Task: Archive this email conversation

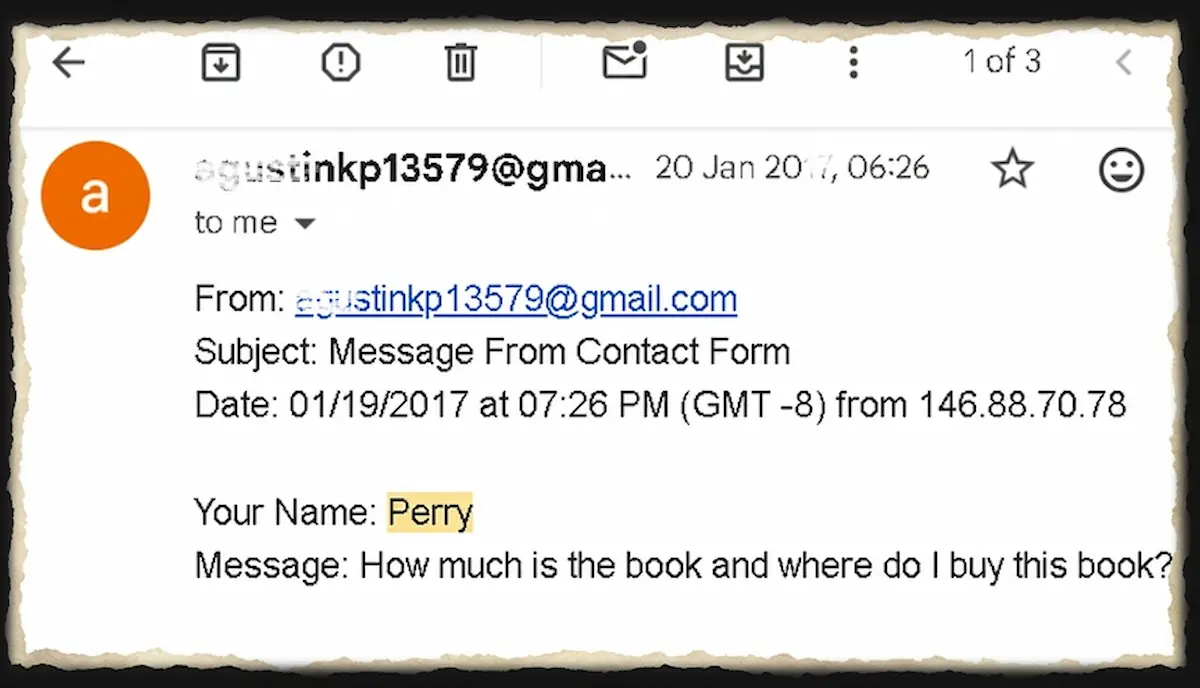Action: click(x=220, y=64)
